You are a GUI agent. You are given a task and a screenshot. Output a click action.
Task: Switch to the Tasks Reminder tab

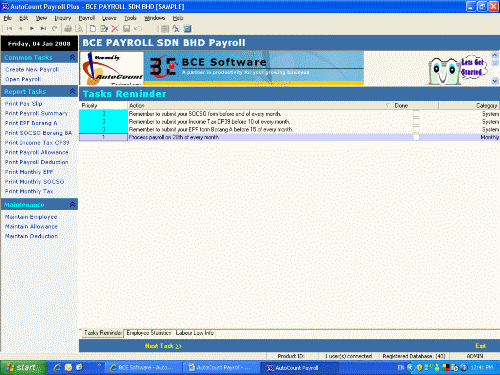102,333
